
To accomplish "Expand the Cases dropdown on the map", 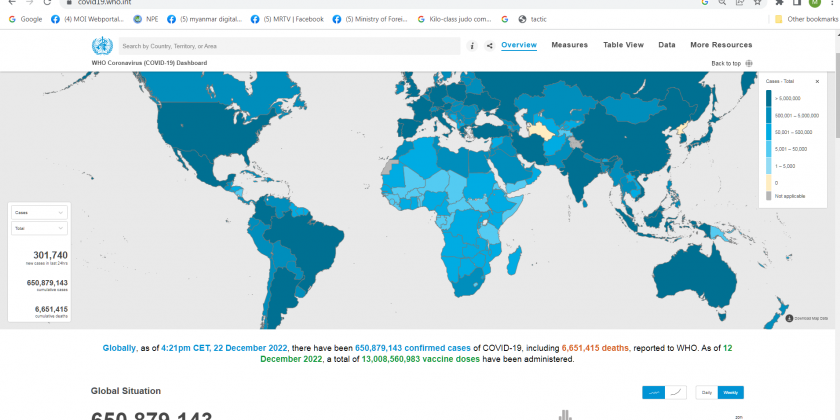I will pos(39,213).
